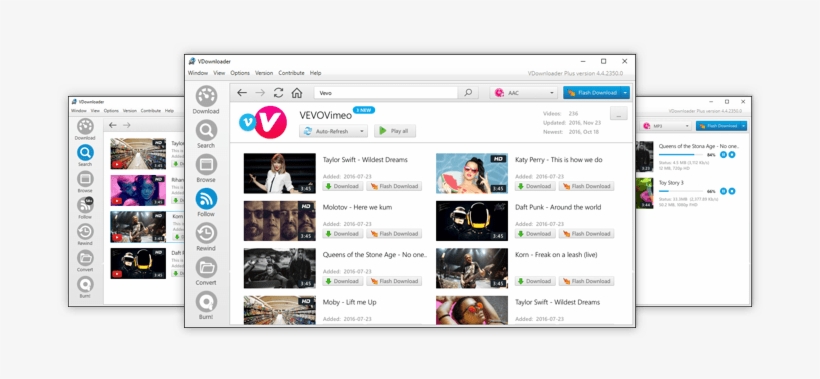Screen dimensions: 820x379
Task: Open the supermarket aisle thumbnail in left window
Action: (x=138, y=154)
